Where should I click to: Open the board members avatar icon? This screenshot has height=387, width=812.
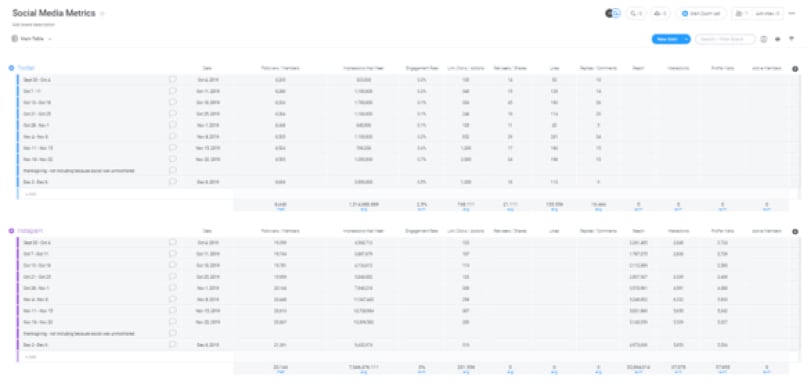point(613,14)
